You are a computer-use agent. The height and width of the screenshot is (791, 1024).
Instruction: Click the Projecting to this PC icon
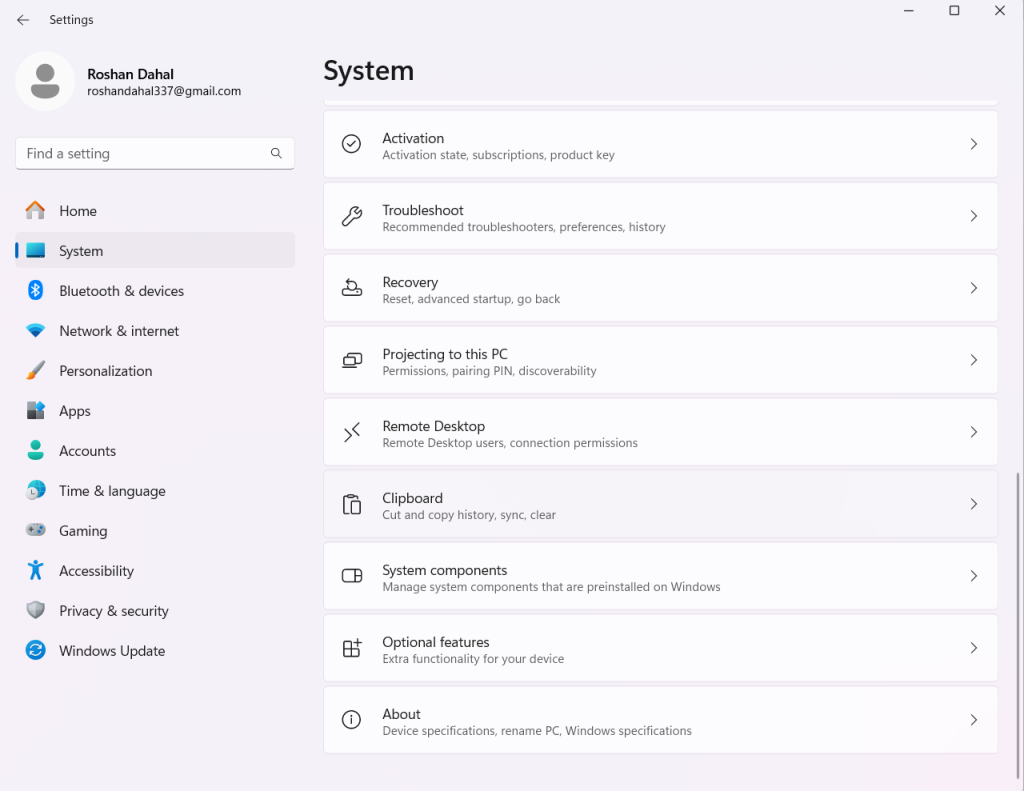(351, 360)
